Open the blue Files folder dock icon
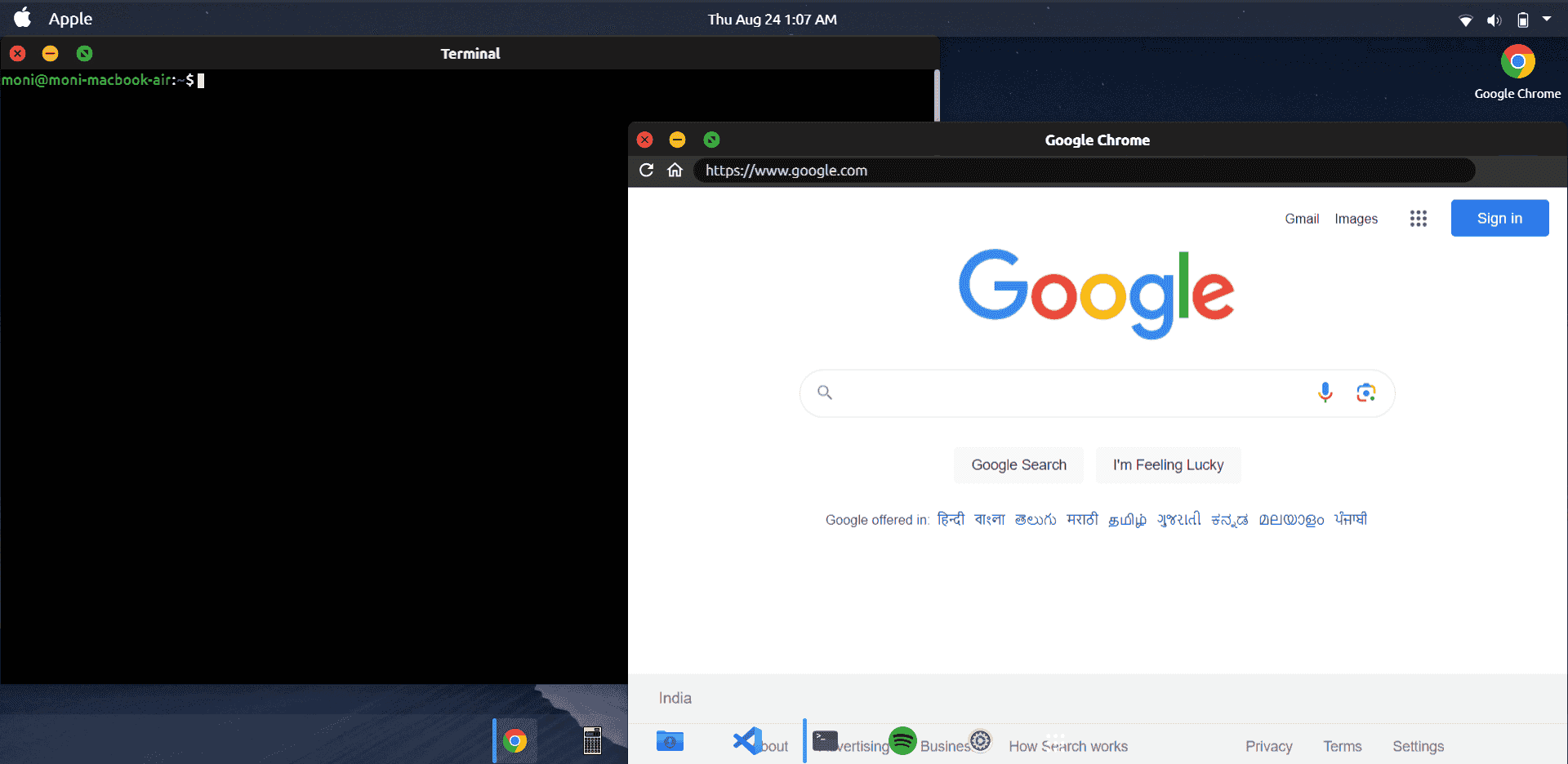Image resolution: width=1568 pixels, height=764 pixels. (670, 741)
